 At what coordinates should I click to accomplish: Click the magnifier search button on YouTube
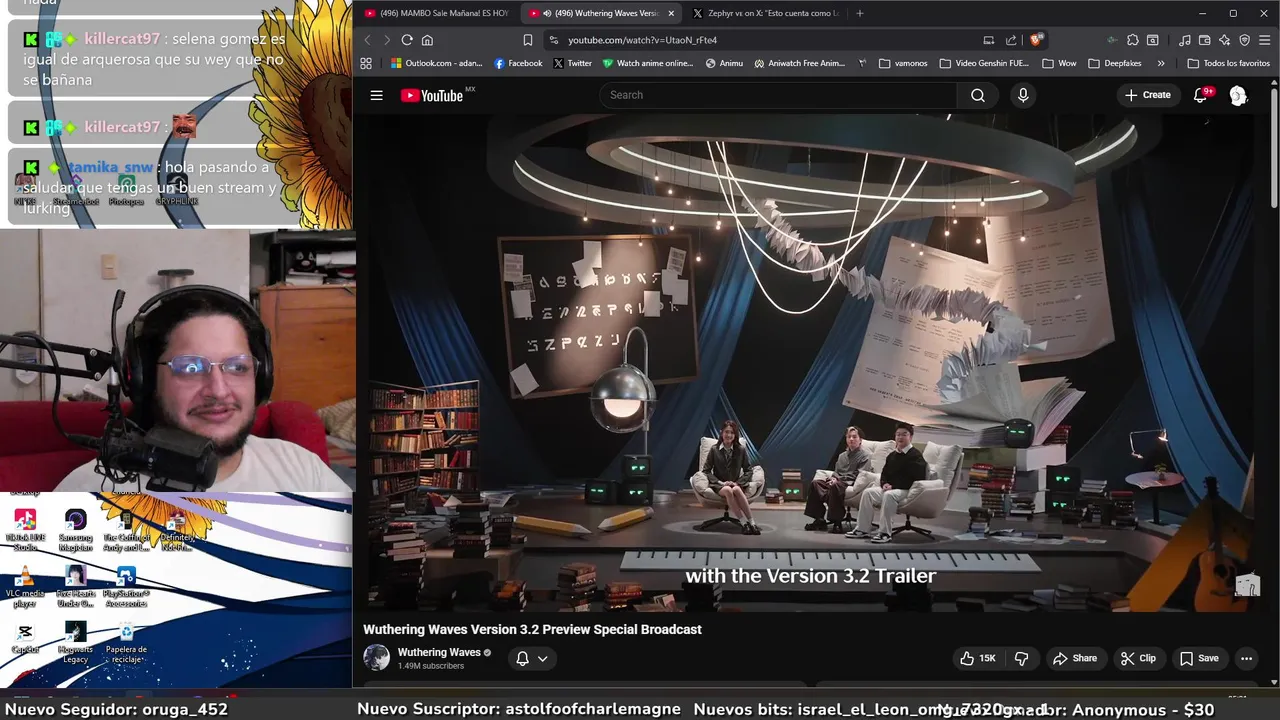pos(978,95)
